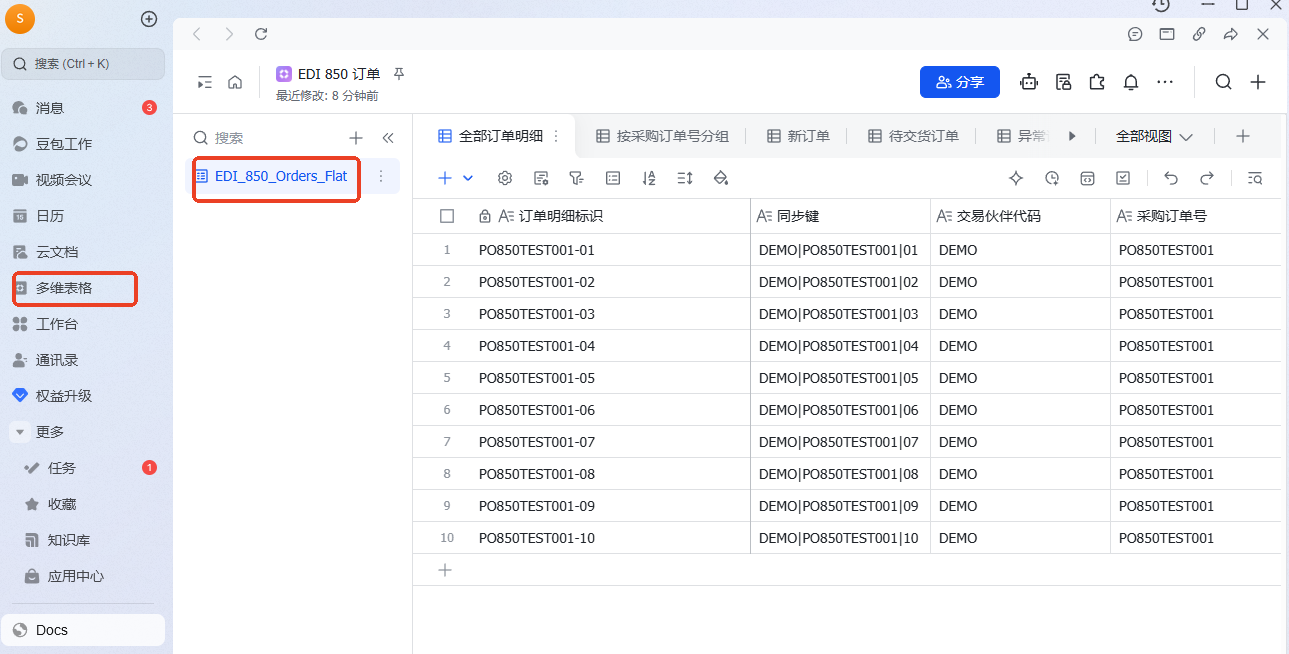
Task: Open the filter records tool
Action: click(576, 178)
